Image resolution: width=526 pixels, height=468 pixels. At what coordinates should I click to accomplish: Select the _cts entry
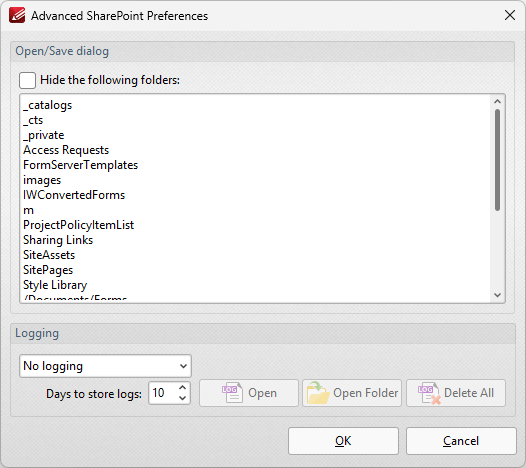click(33, 120)
